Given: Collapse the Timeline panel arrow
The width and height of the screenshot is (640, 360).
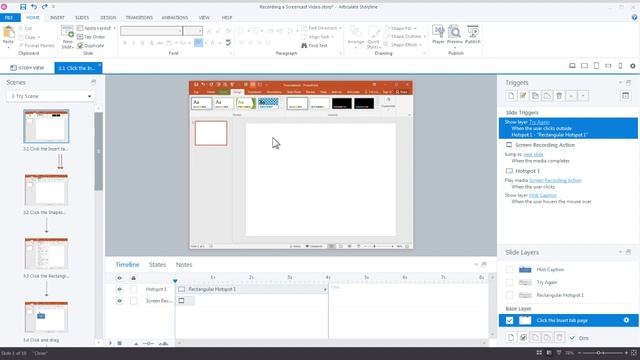Looking at the screenshot, I should click(x=476, y=264).
